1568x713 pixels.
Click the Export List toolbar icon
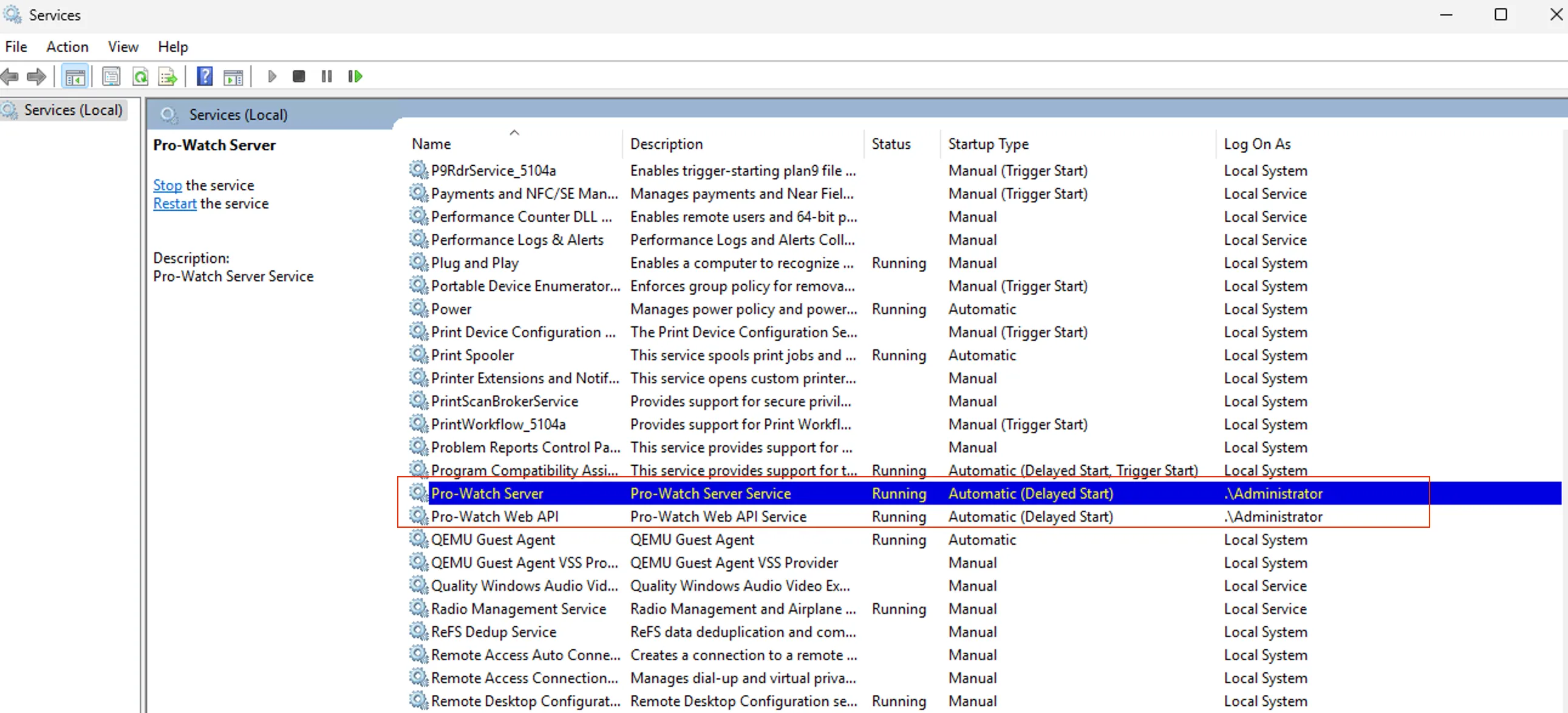coord(168,77)
